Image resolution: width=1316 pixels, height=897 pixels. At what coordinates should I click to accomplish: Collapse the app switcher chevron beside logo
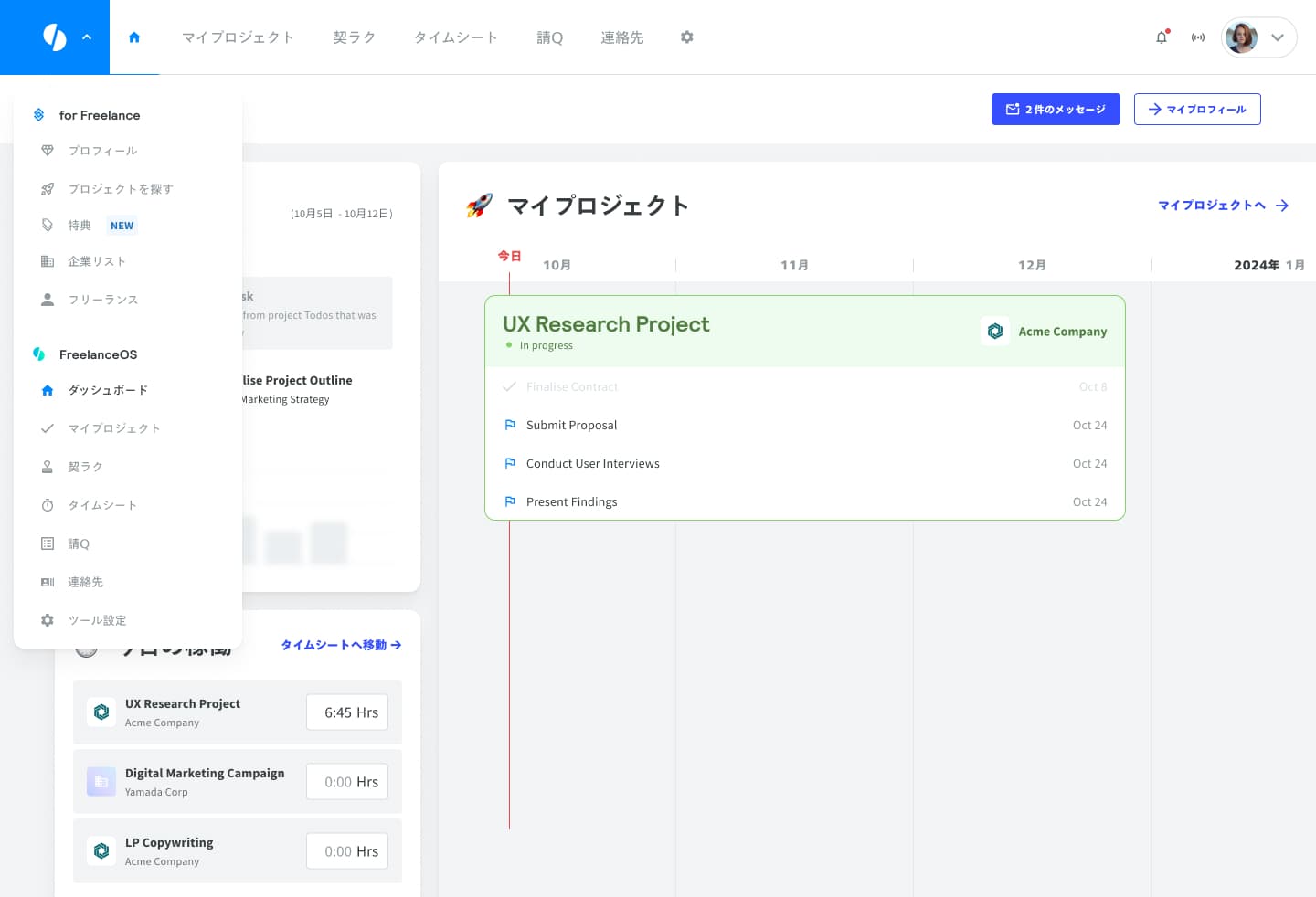coord(87,37)
